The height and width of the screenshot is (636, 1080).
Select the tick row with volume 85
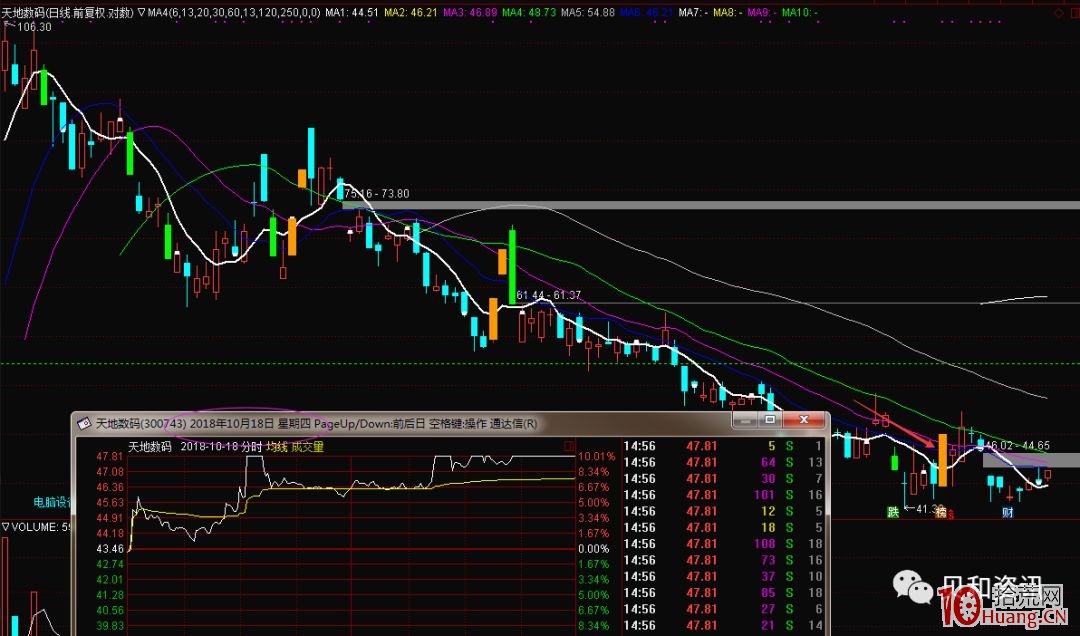(723, 593)
